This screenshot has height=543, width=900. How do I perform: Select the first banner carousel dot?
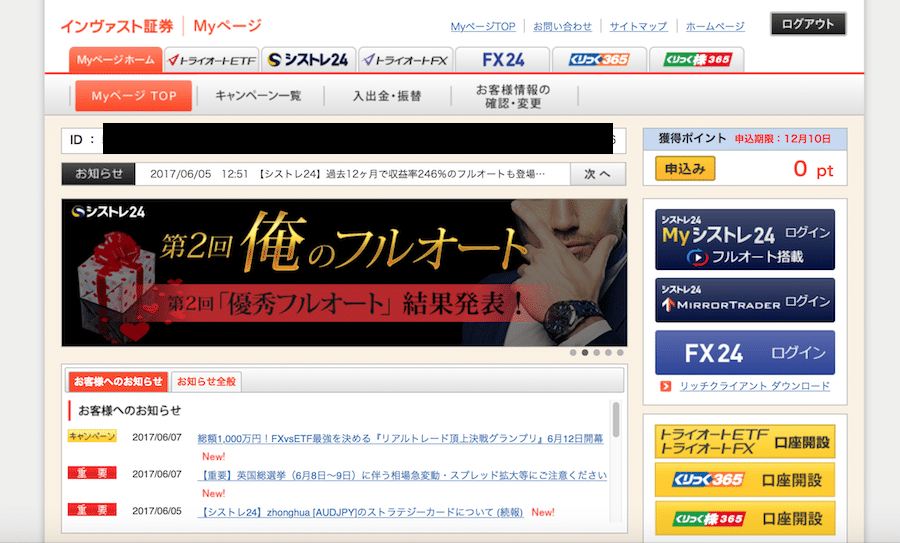pos(573,352)
